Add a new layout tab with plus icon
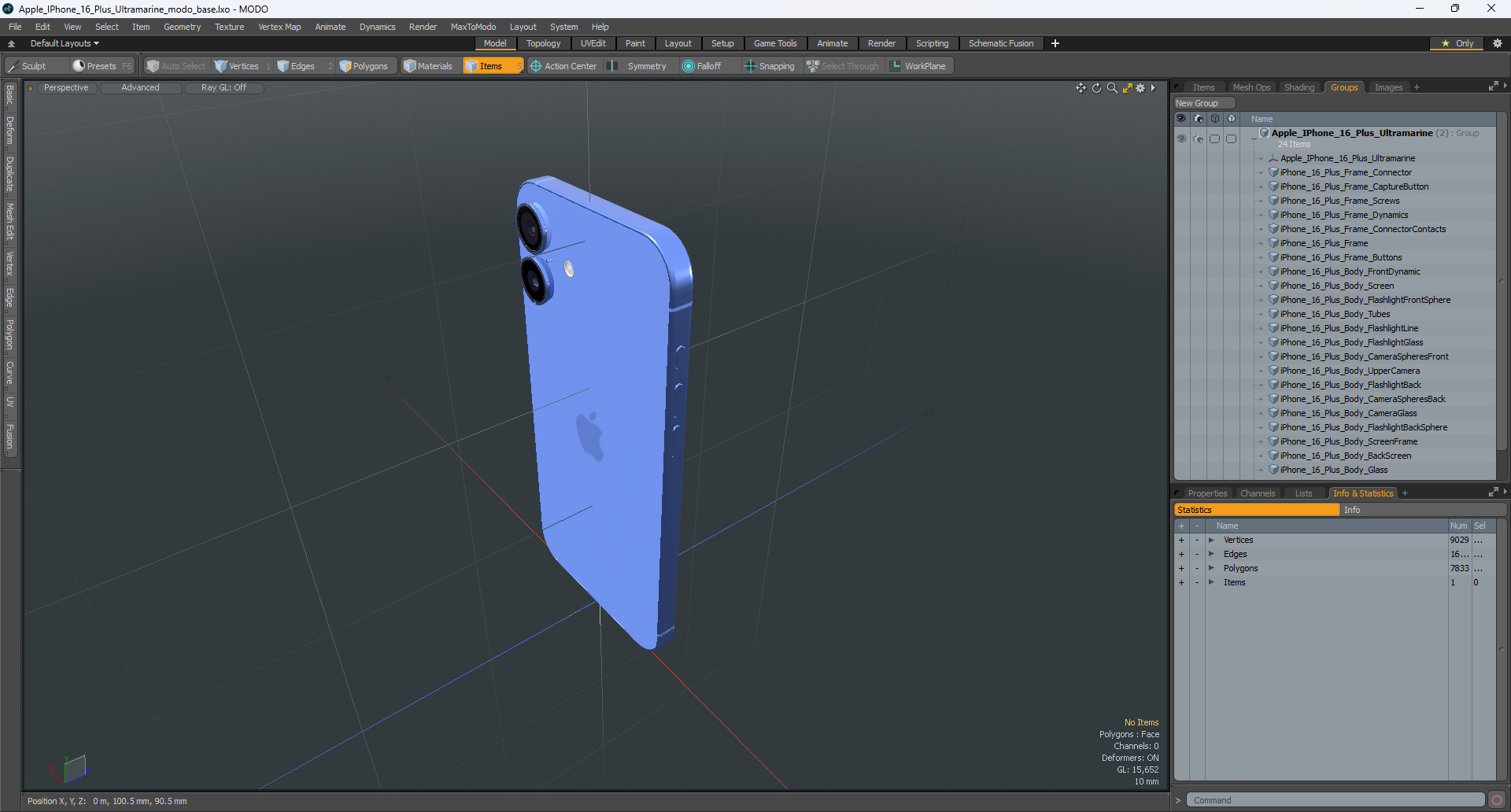 coord(1055,43)
